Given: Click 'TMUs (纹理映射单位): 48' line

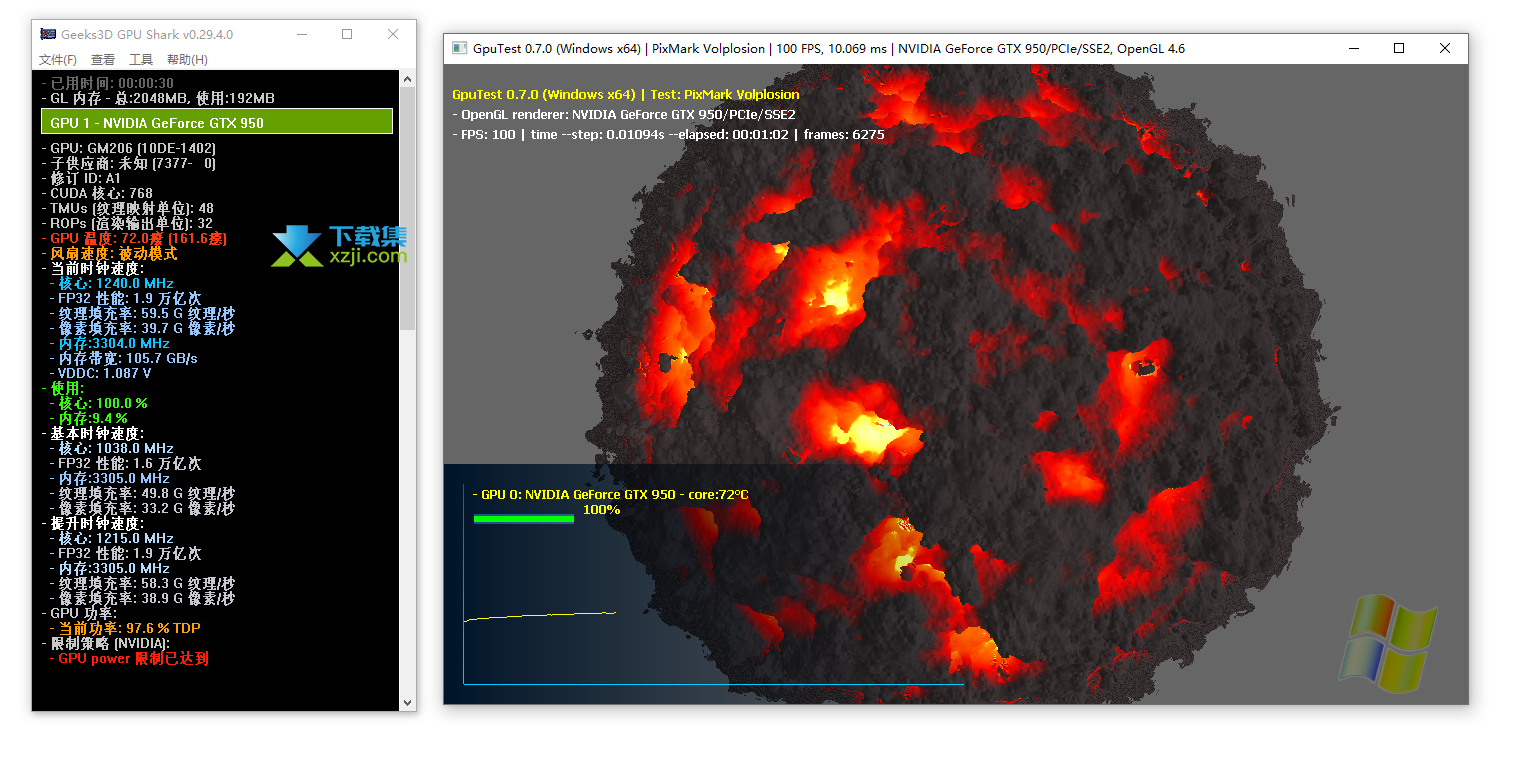Looking at the screenshot, I should tap(127, 208).
